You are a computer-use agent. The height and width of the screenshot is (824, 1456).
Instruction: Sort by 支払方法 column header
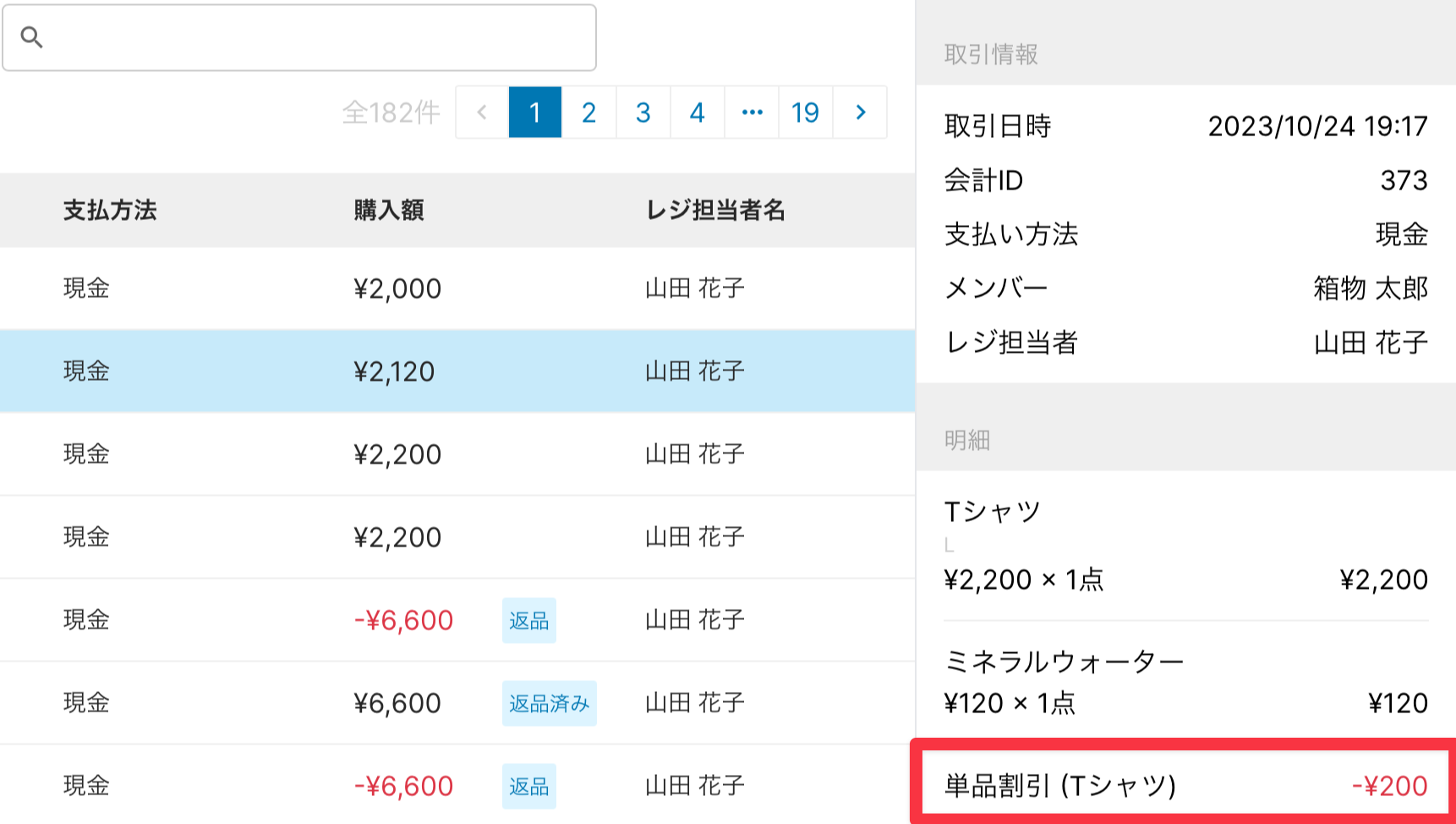(110, 210)
